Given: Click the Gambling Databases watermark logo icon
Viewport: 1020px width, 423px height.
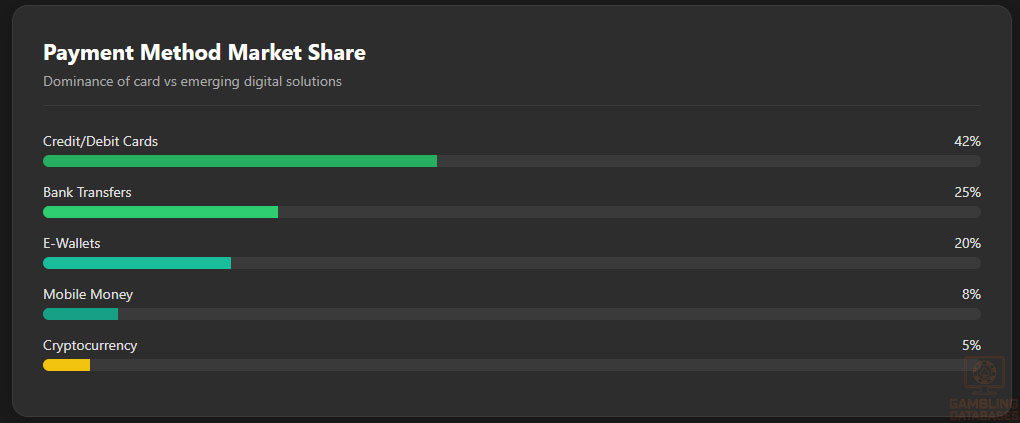Looking at the screenshot, I should 982,374.
